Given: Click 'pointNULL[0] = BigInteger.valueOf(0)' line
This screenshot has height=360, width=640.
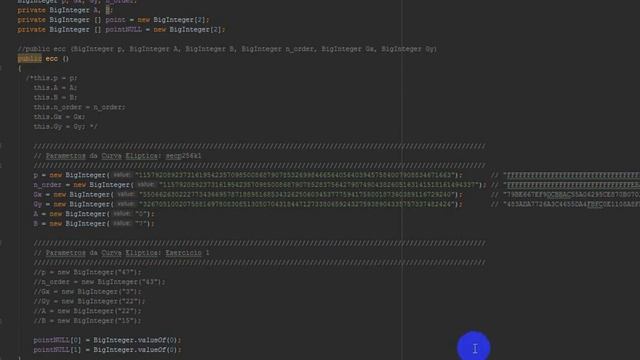Looking at the screenshot, I should coord(107,340).
